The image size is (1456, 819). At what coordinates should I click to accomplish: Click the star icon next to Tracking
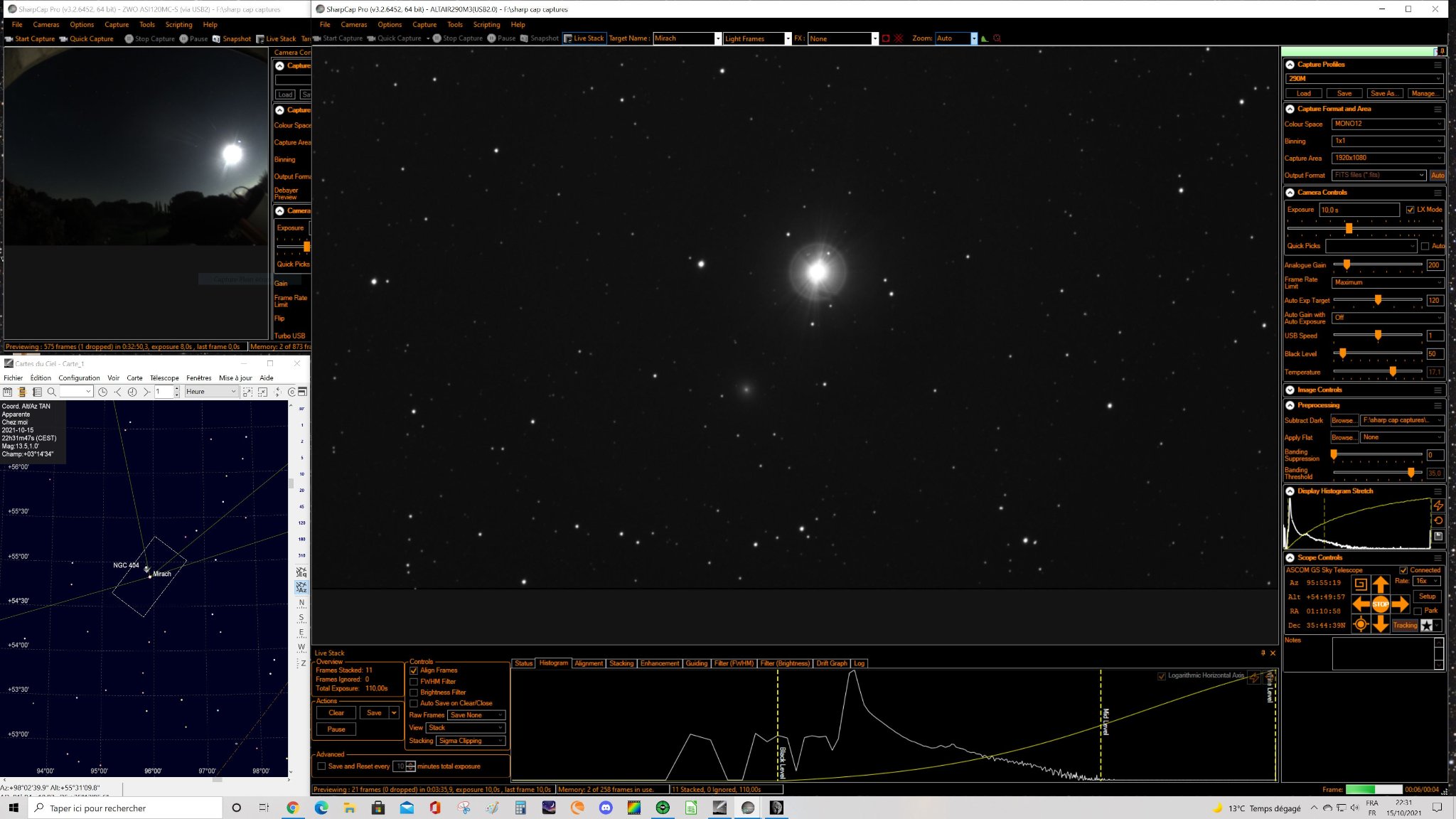coord(1427,626)
